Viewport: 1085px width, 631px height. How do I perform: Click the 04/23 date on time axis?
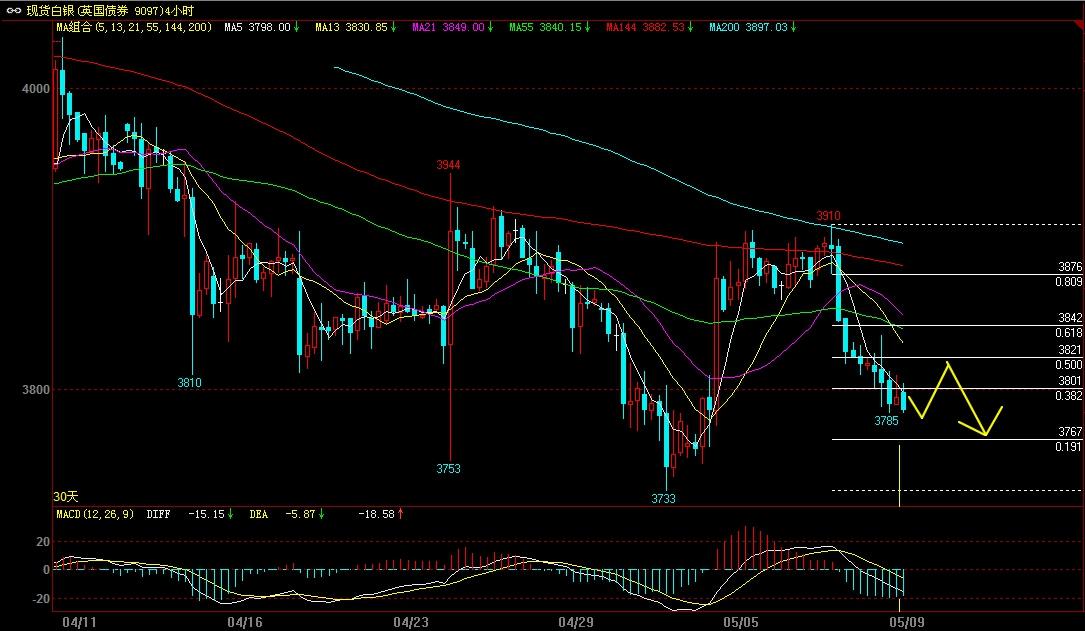tap(412, 621)
